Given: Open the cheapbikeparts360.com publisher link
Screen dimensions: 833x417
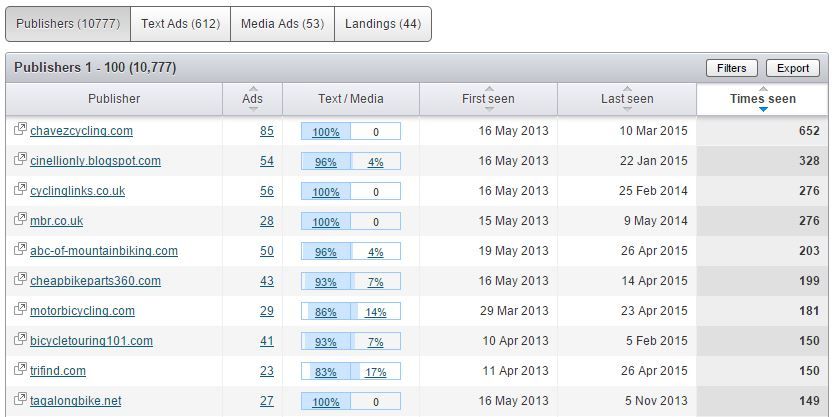Looking at the screenshot, I should click(x=95, y=281).
